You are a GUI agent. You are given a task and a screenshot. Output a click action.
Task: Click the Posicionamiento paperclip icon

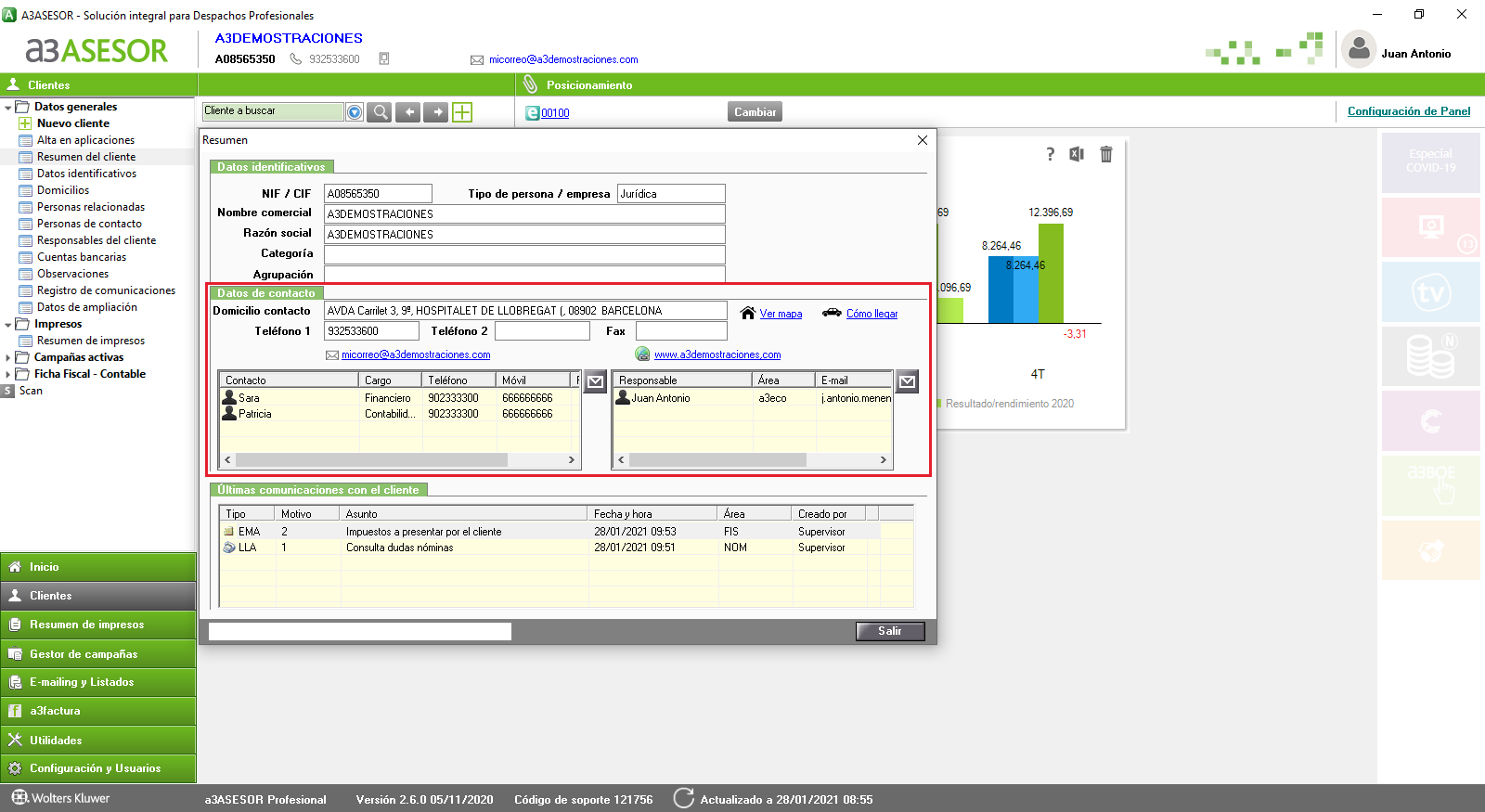530,84
